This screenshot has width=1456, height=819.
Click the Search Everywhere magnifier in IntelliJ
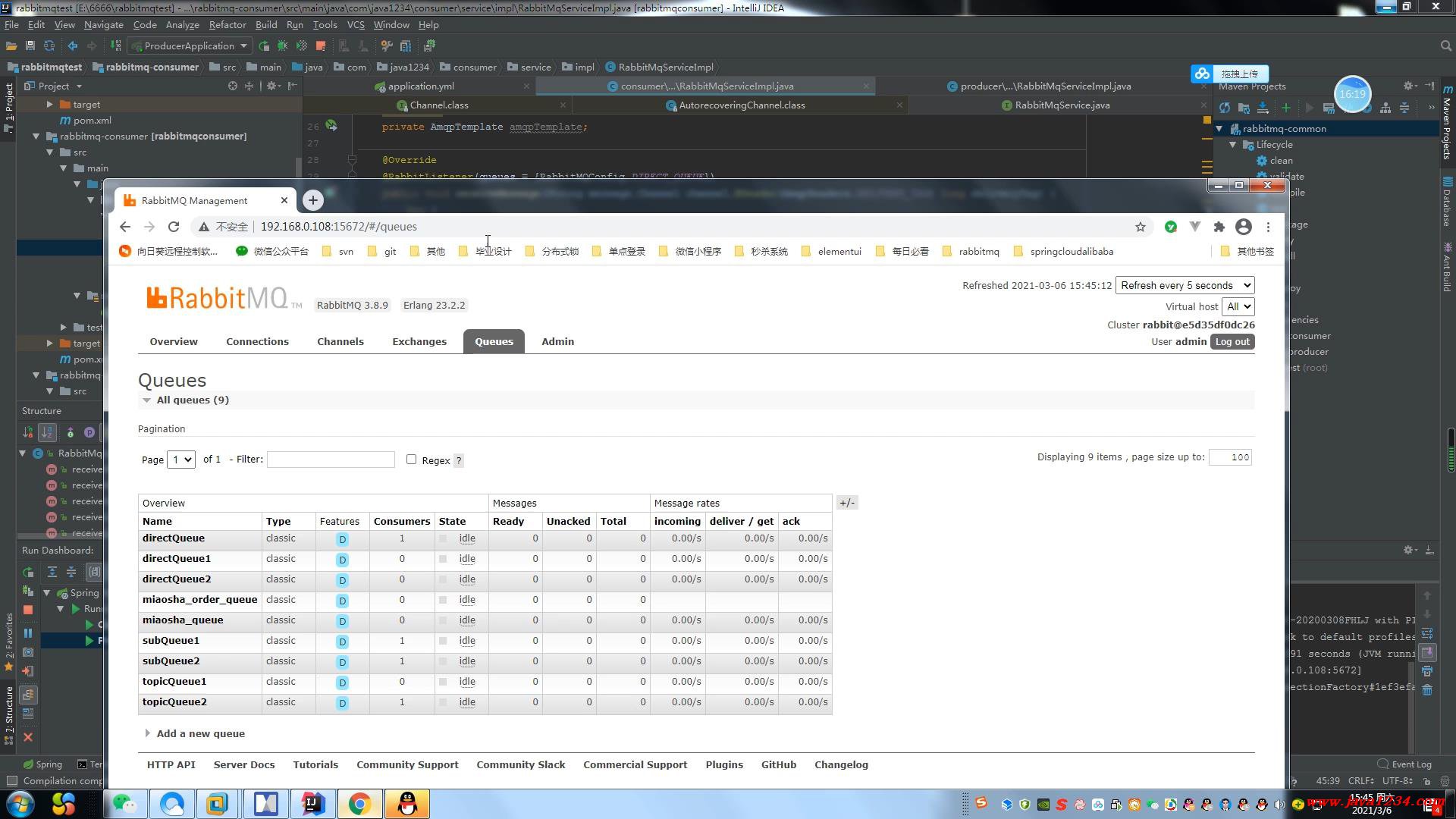1445,46
